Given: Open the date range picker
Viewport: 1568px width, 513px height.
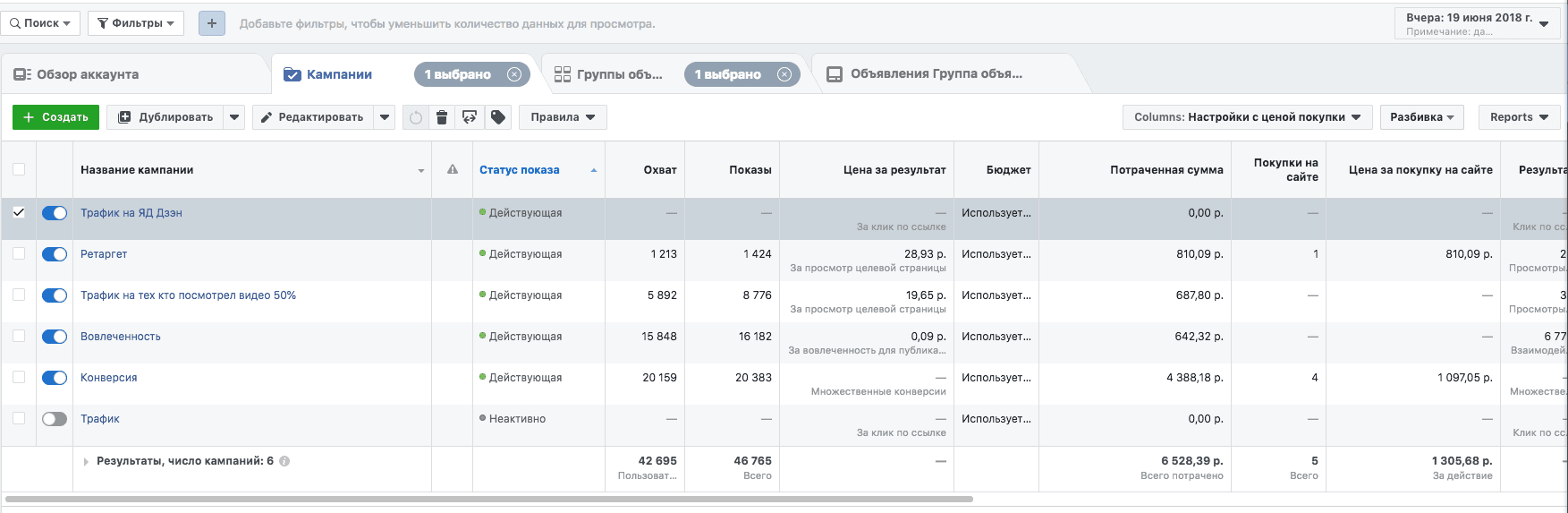Looking at the screenshot, I should click(x=1478, y=23).
